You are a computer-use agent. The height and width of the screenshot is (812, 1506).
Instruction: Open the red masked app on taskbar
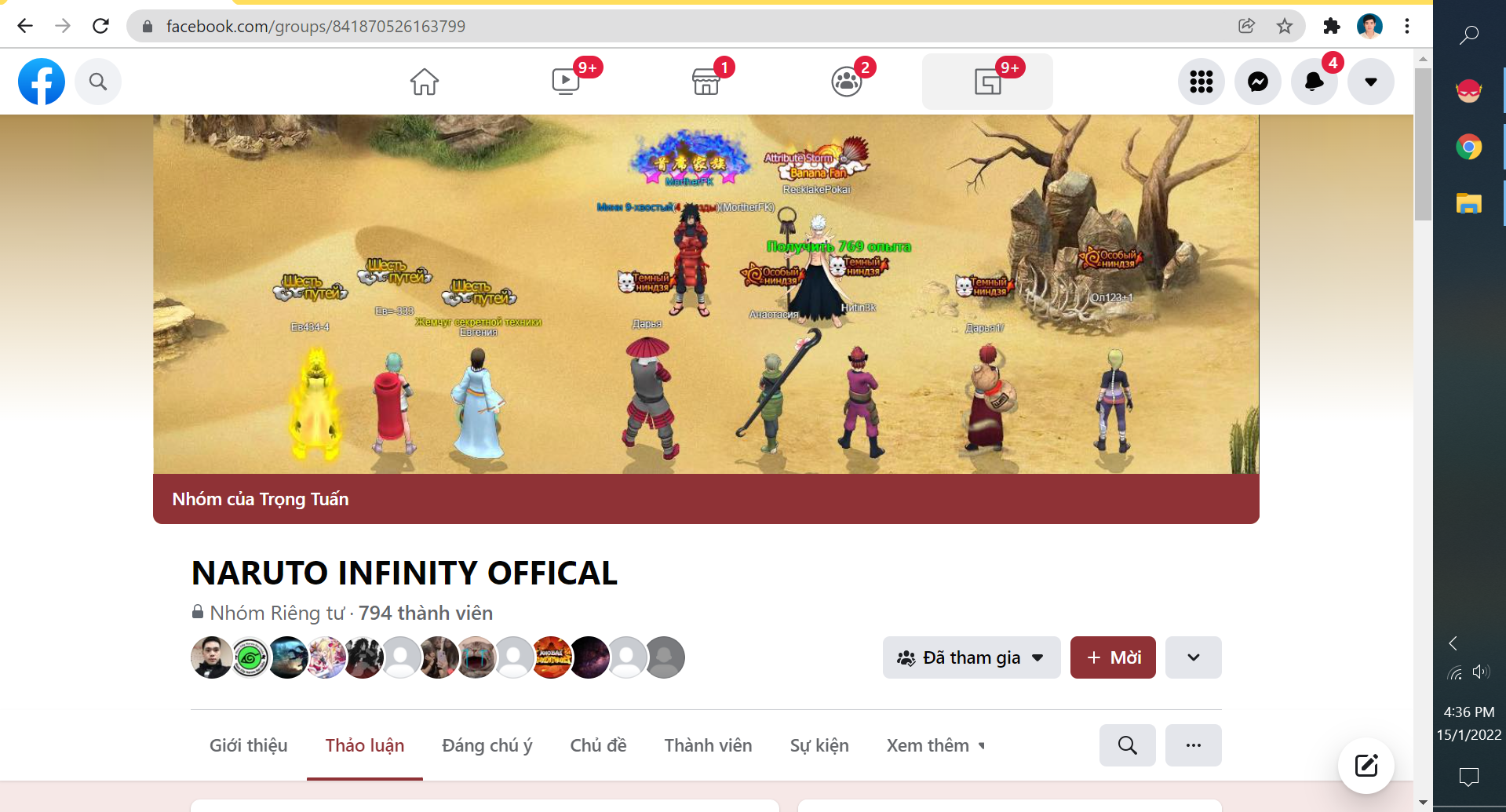pos(1469,91)
